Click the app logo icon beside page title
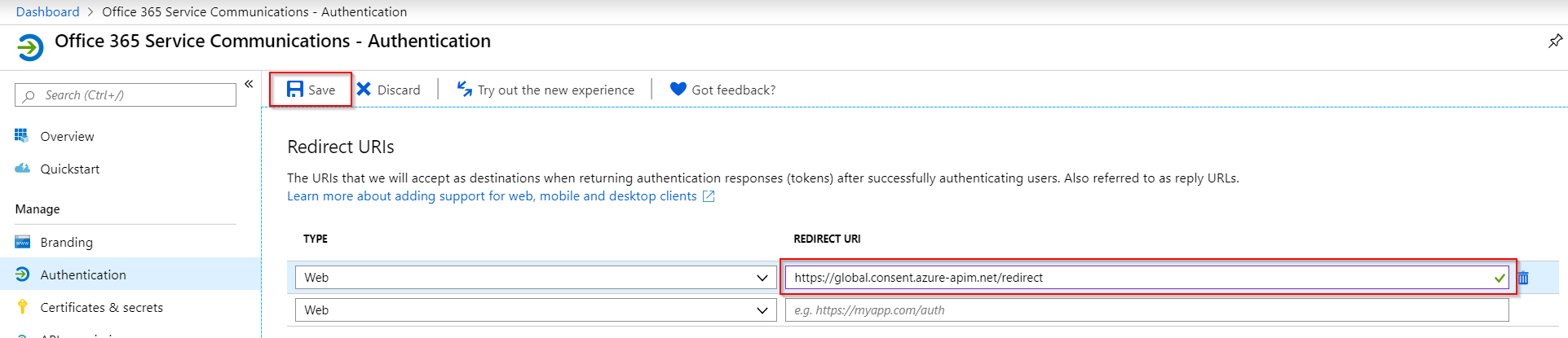Image resolution: width=1568 pixels, height=338 pixels. pos(30,47)
